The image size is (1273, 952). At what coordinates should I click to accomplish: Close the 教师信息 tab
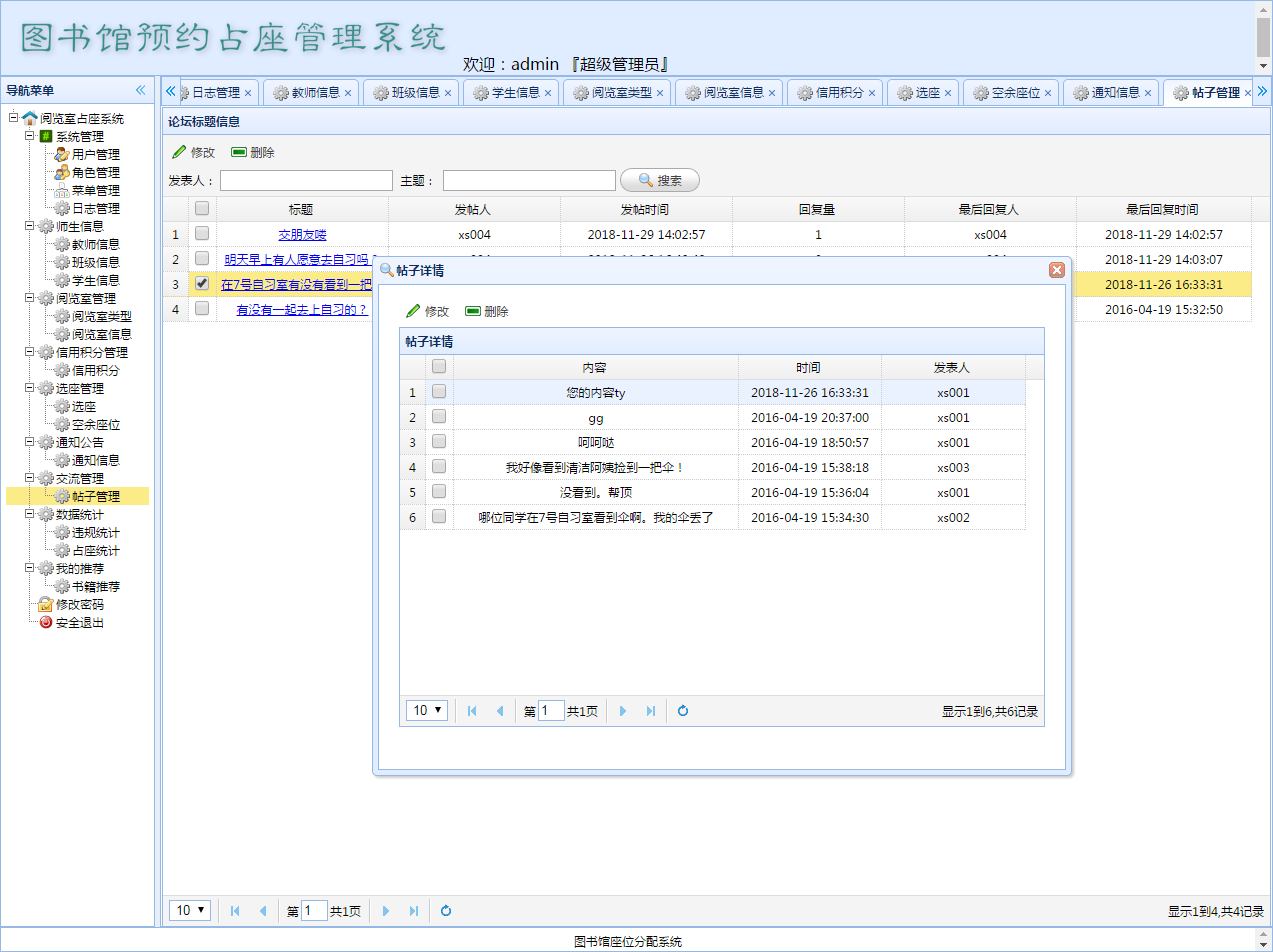click(x=348, y=93)
